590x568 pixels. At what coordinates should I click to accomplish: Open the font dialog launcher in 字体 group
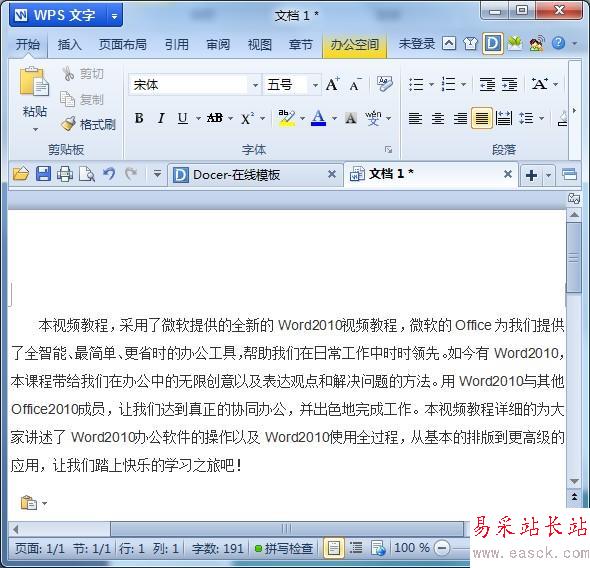click(388, 150)
